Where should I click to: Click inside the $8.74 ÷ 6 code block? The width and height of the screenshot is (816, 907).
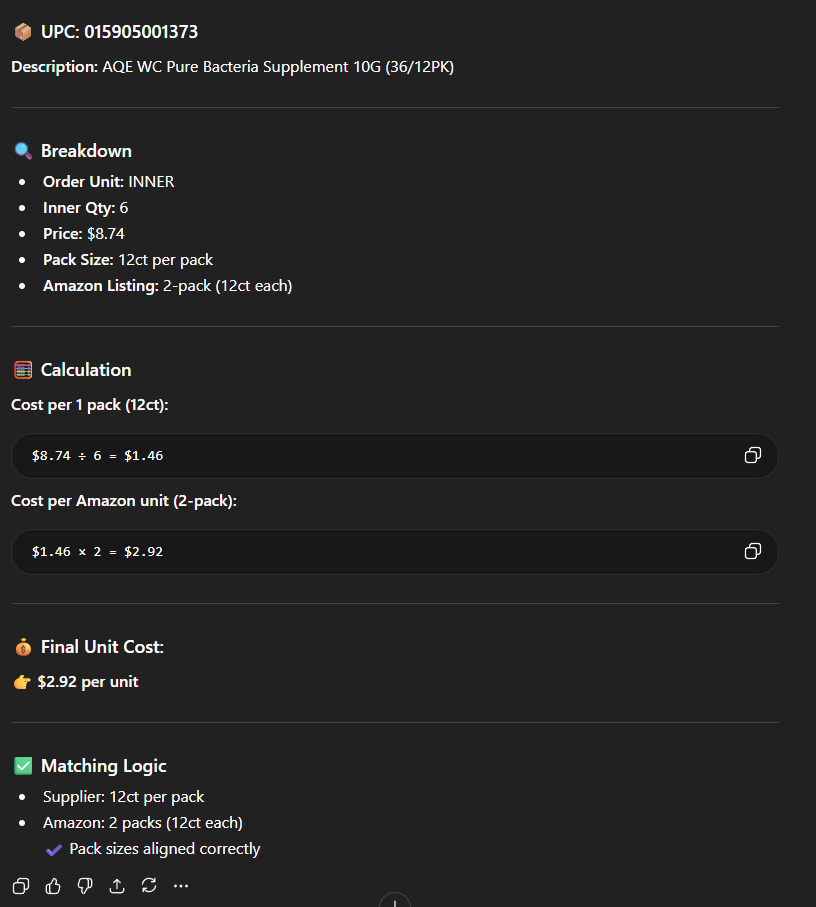400,456
